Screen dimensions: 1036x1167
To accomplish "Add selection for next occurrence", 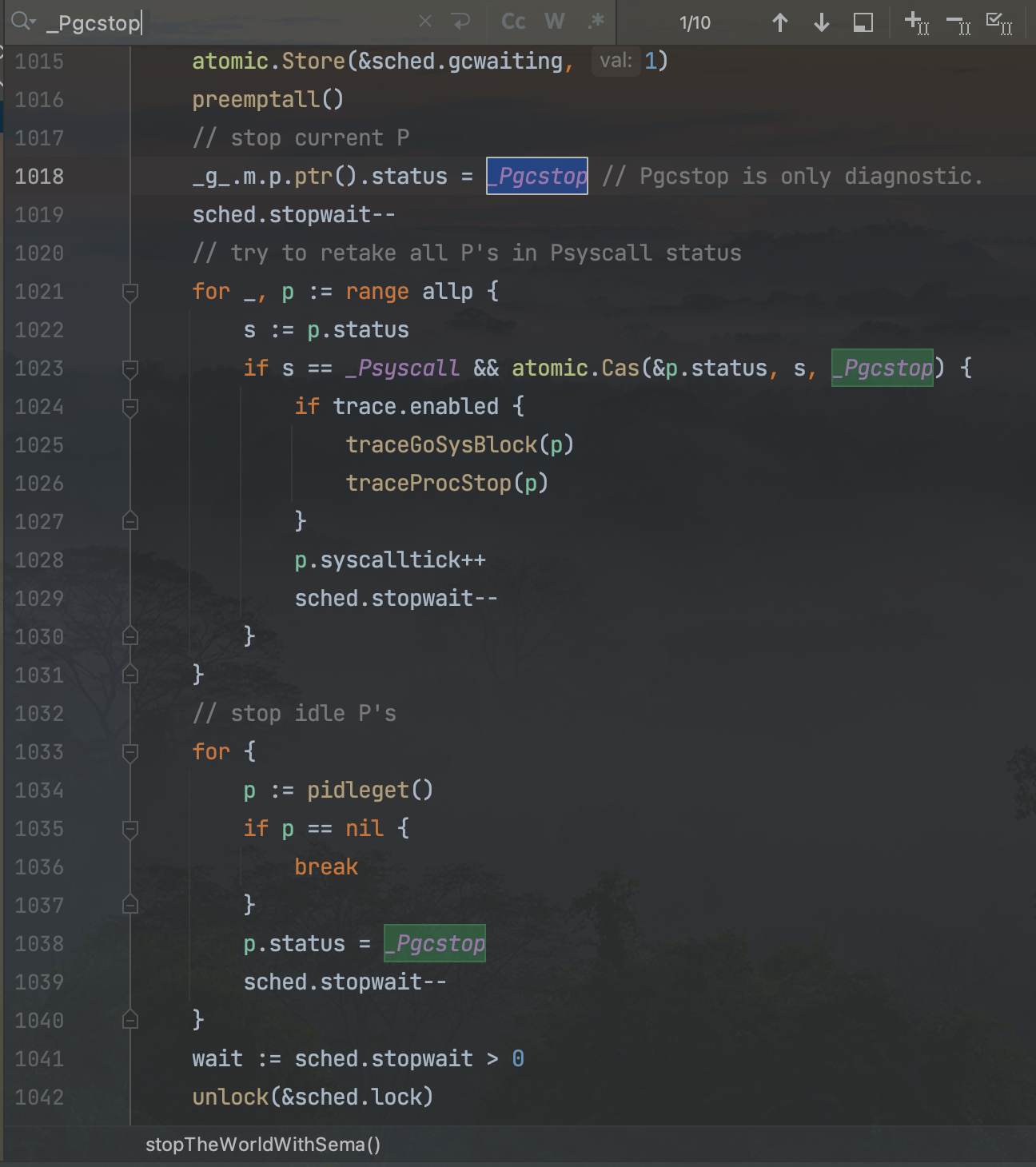I will pos(916,22).
